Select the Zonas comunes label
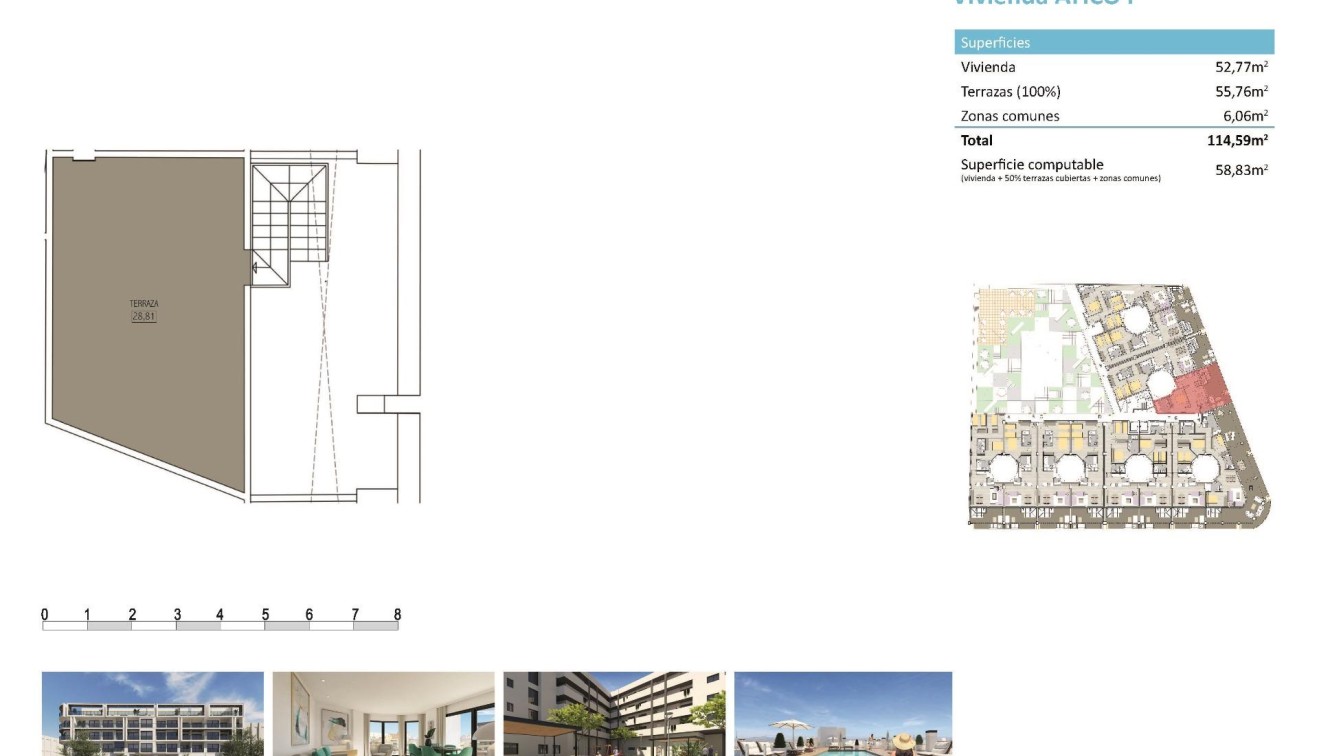The height and width of the screenshot is (756, 1319). pyautogui.click(x=1010, y=116)
